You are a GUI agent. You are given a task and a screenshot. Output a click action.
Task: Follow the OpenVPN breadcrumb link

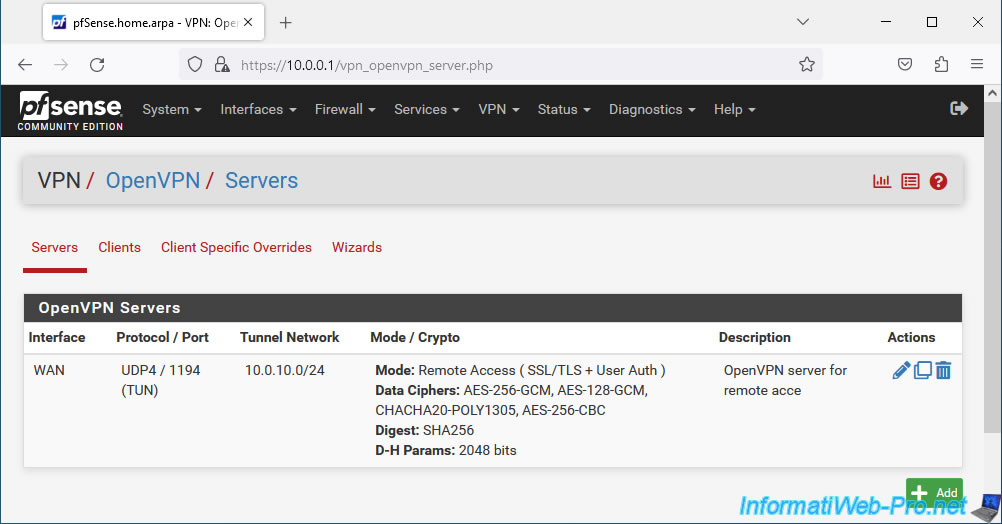(153, 181)
